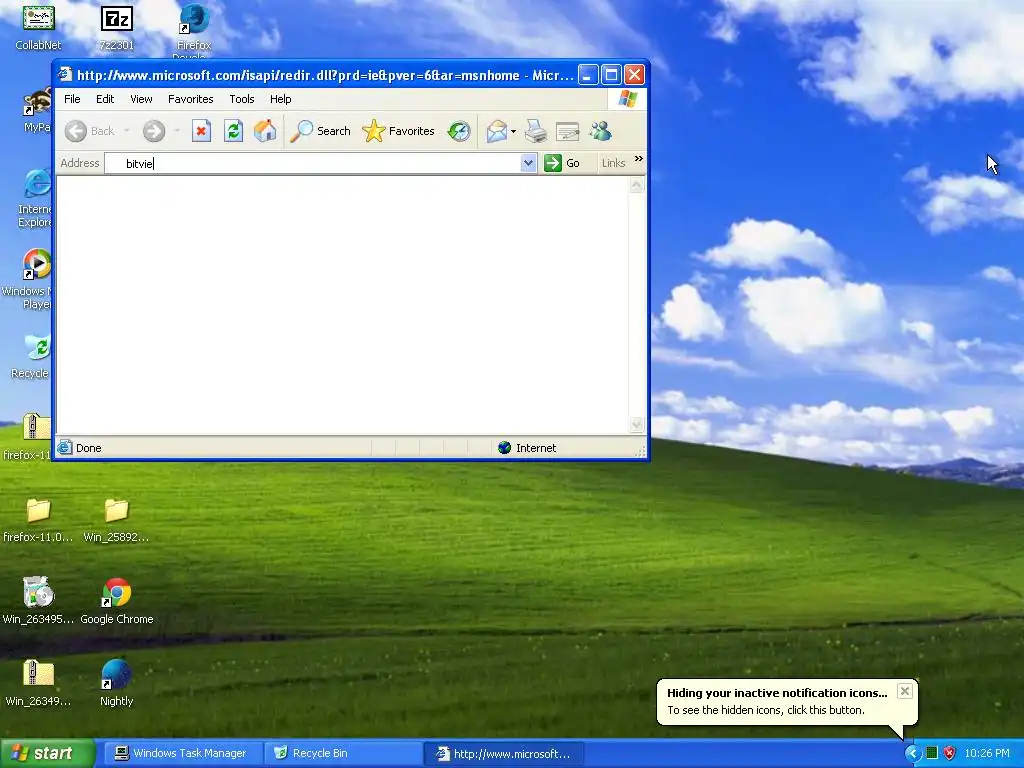Expand the Links toolbar chevron
The image size is (1024, 768).
(638, 159)
